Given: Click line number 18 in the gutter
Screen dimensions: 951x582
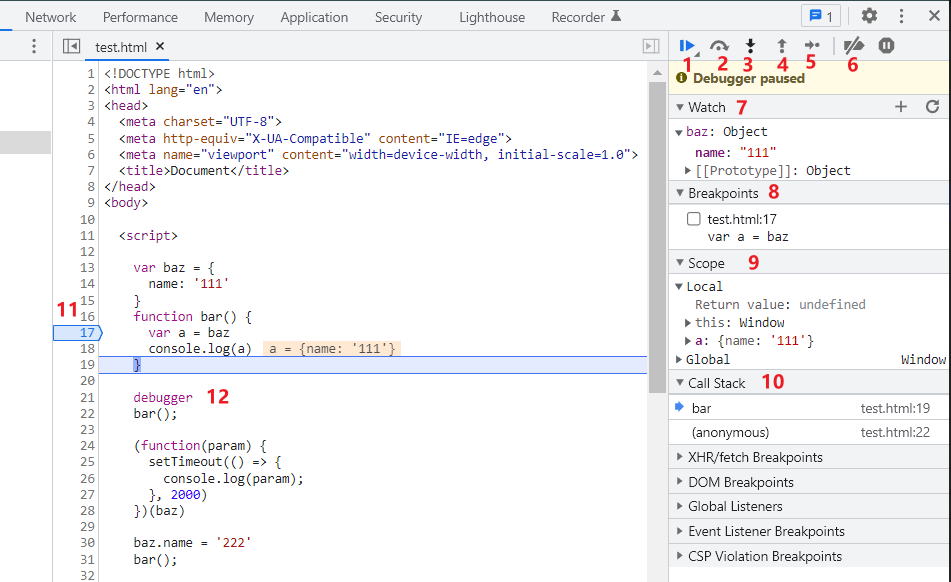Looking at the screenshot, I should [x=87, y=349].
